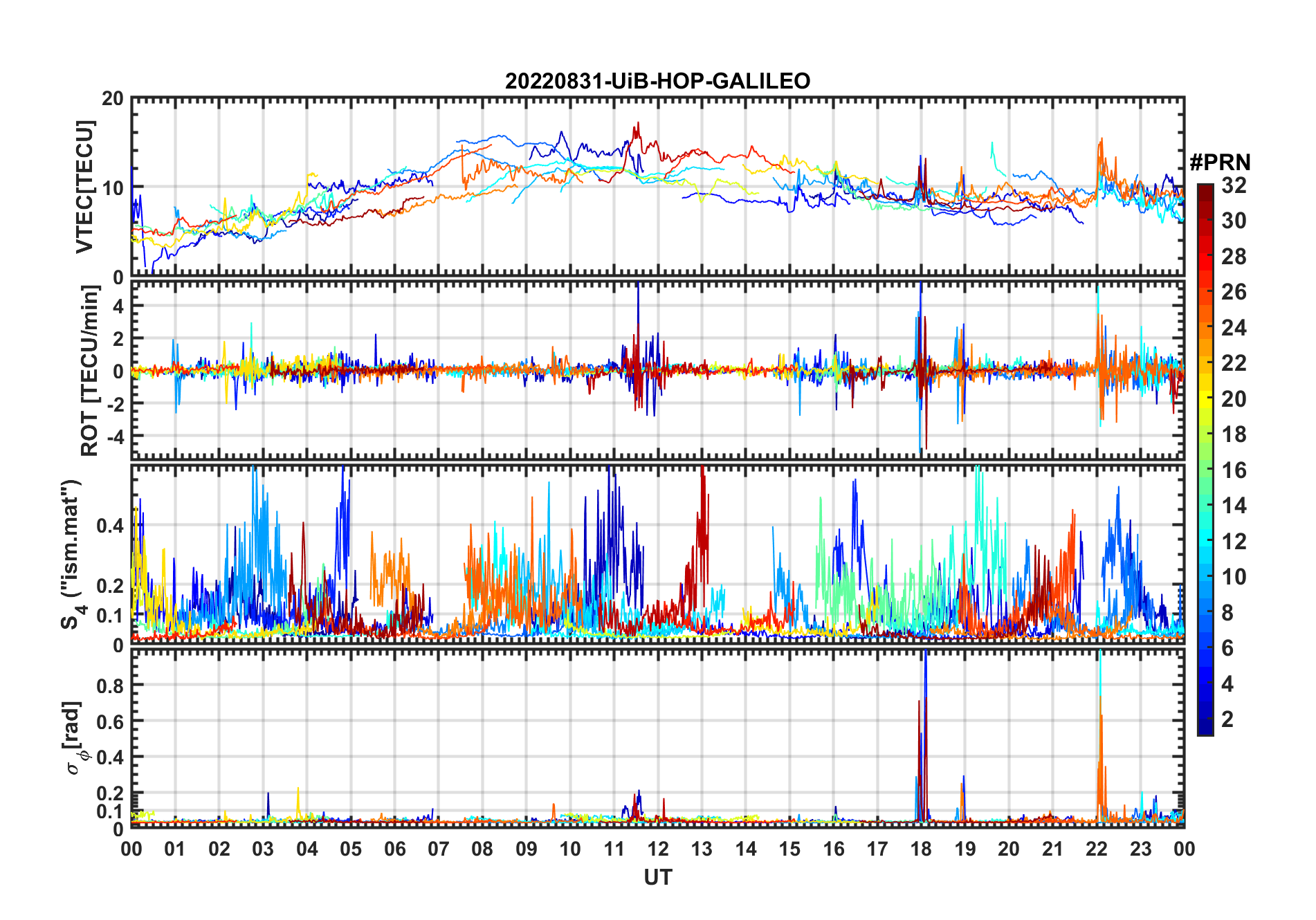This screenshot has width=1316, height=920.
Task: Select the "0.6" tick on σφ axis
Action: coord(110,721)
